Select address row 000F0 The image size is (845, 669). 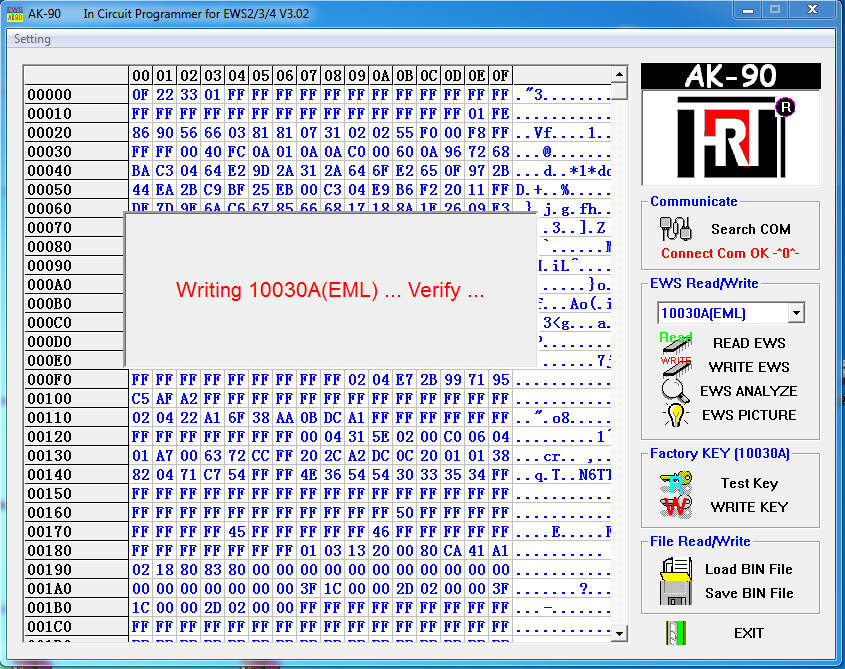coord(76,380)
